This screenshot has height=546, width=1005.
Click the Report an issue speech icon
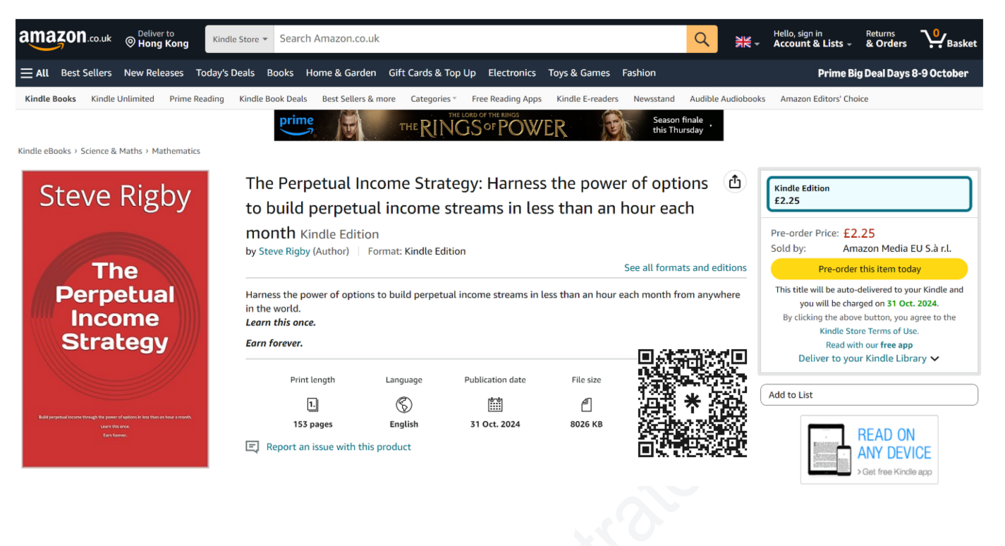[x=252, y=447]
